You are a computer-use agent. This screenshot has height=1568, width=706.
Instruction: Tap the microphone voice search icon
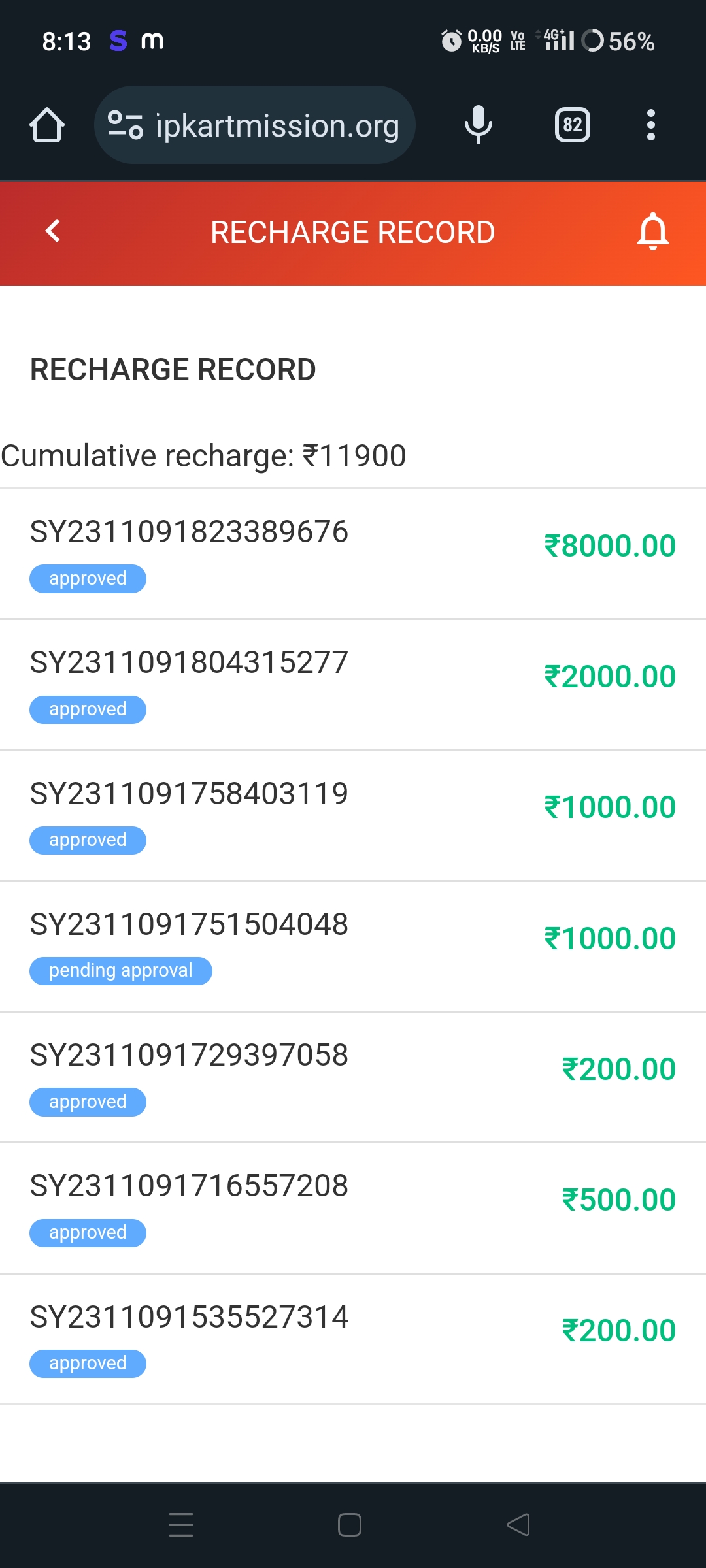pyautogui.click(x=478, y=125)
